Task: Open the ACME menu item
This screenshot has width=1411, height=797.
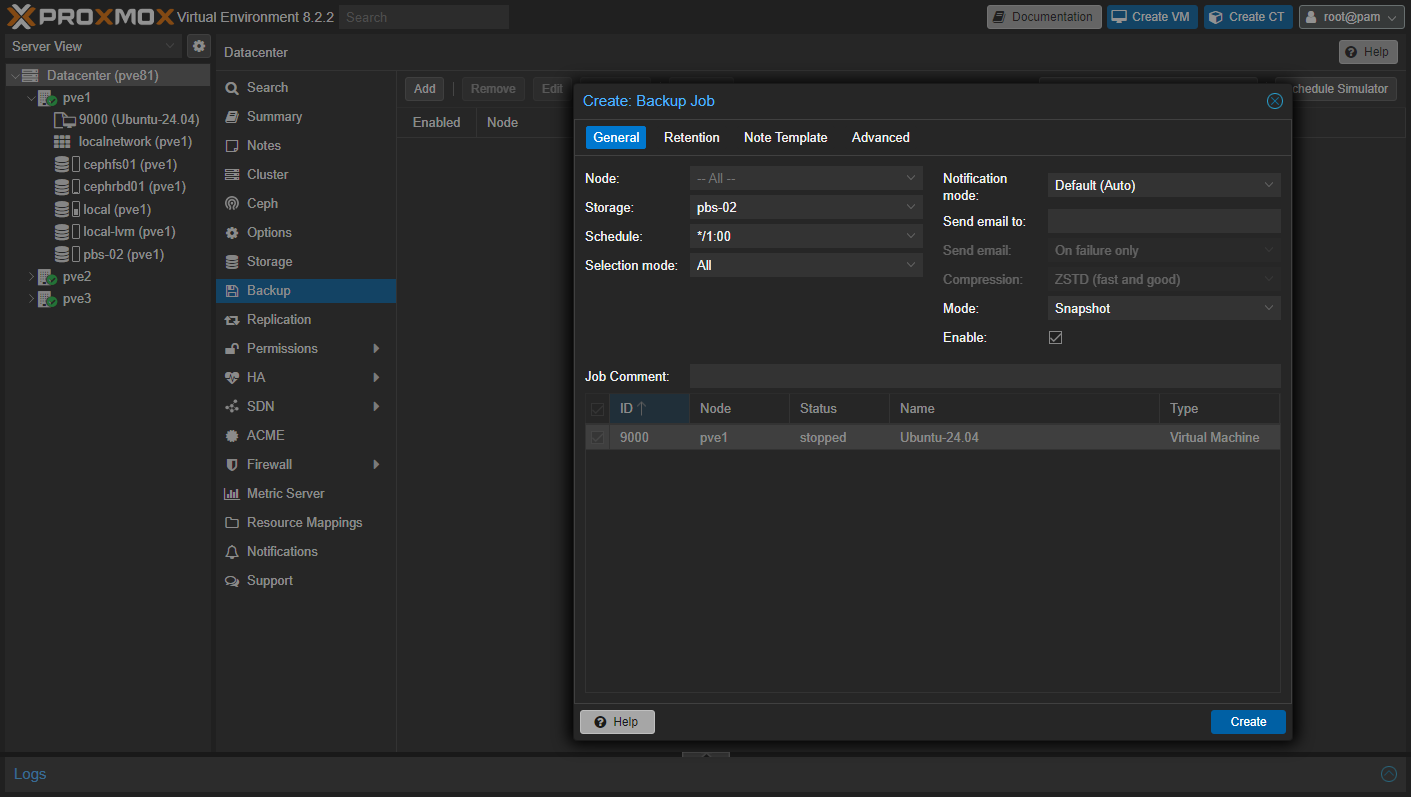Action: [x=306, y=436]
